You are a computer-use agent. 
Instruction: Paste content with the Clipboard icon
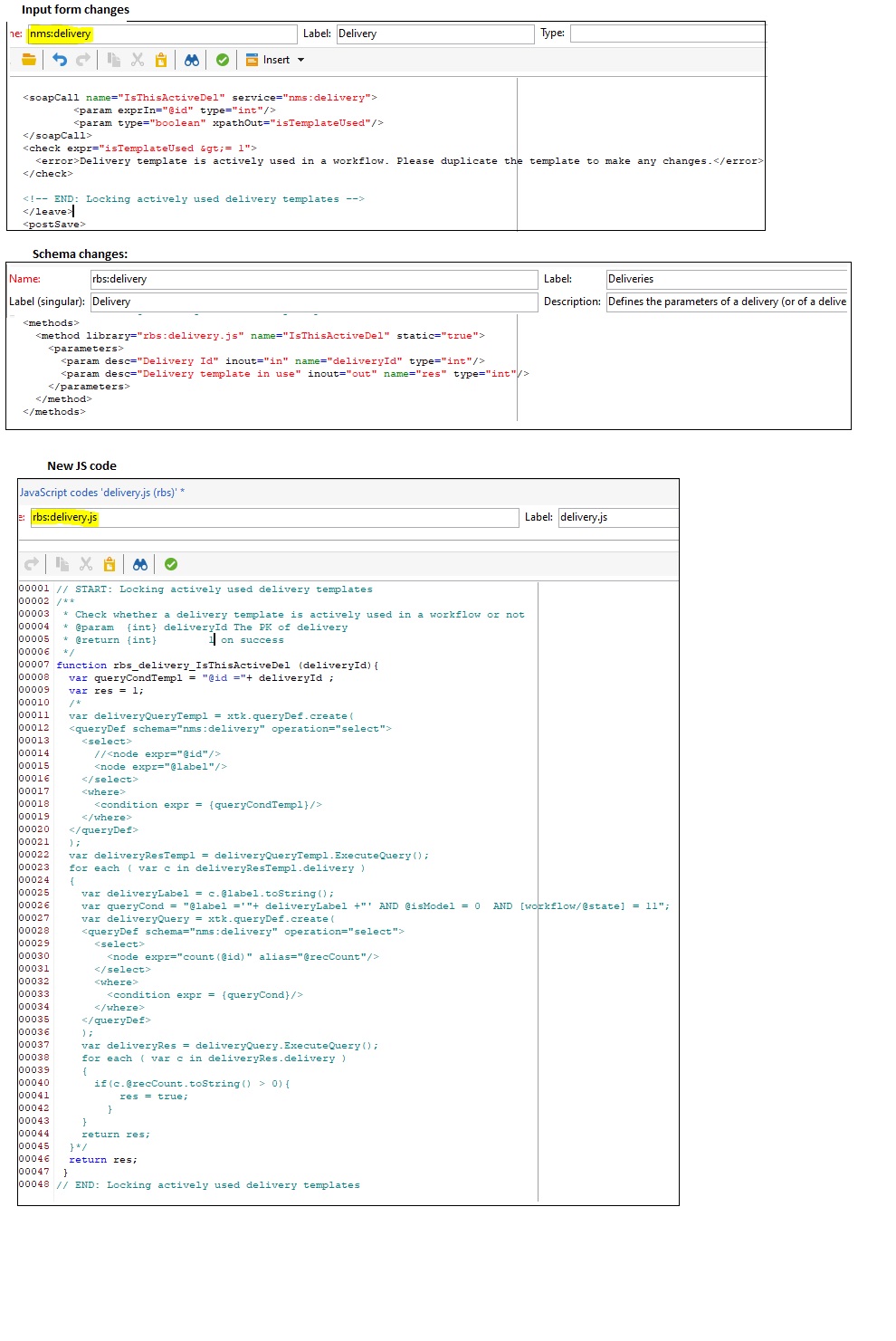(159, 60)
